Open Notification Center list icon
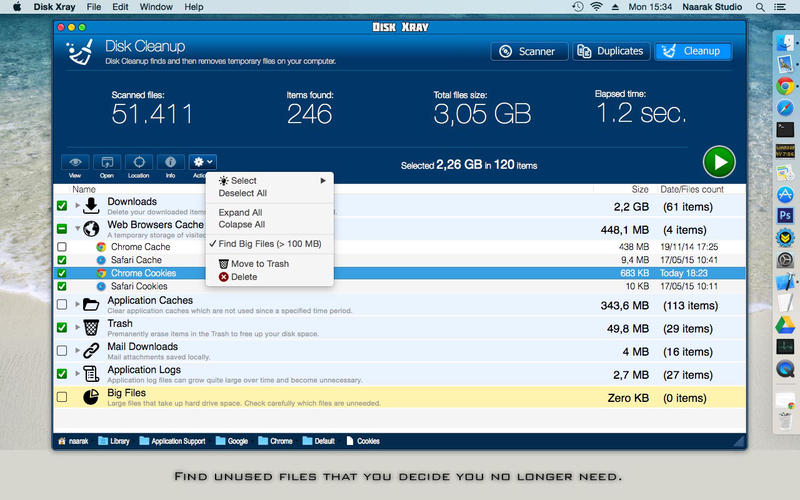 click(780, 7)
